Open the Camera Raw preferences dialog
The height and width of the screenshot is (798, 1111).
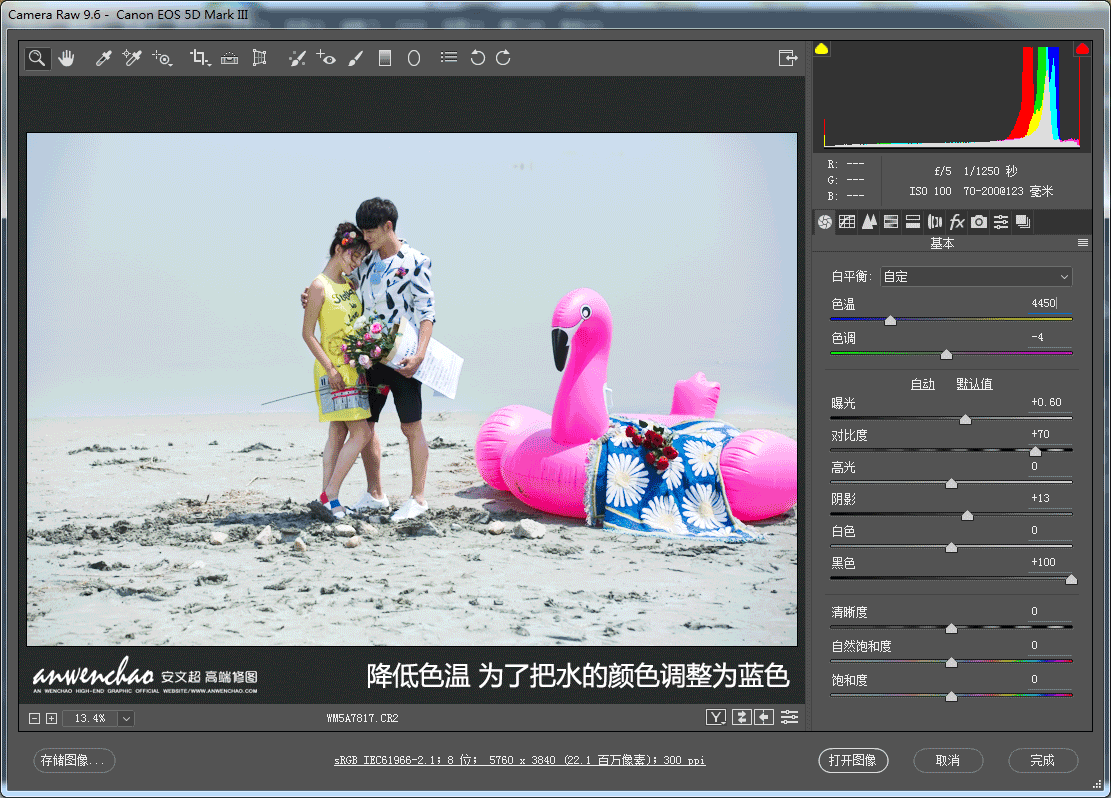pos(449,57)
